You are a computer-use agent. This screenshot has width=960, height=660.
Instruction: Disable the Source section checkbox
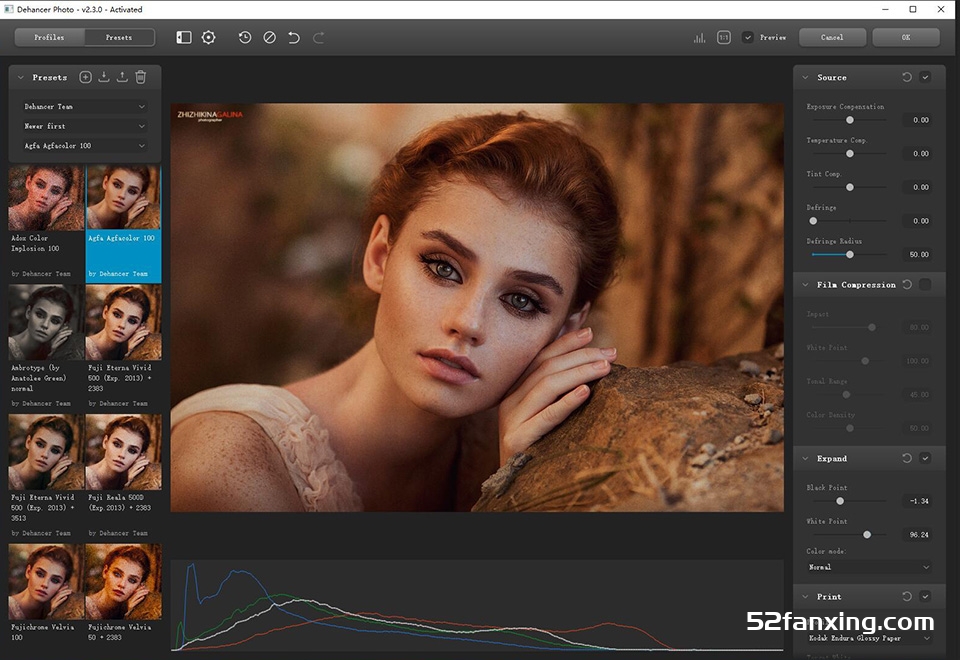click(x=925, y=77)
